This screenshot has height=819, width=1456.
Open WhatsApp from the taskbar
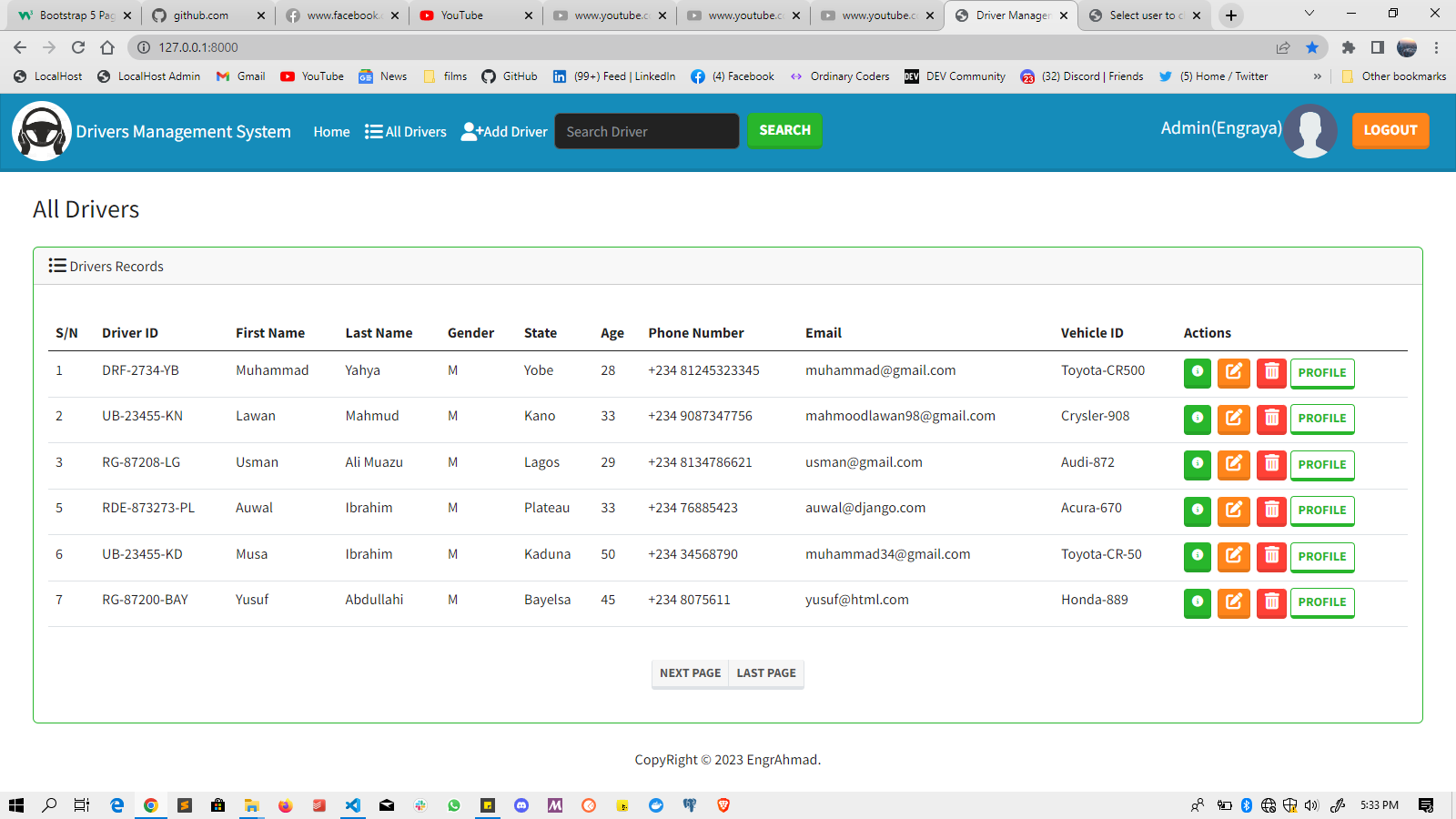tap(453, 804)
